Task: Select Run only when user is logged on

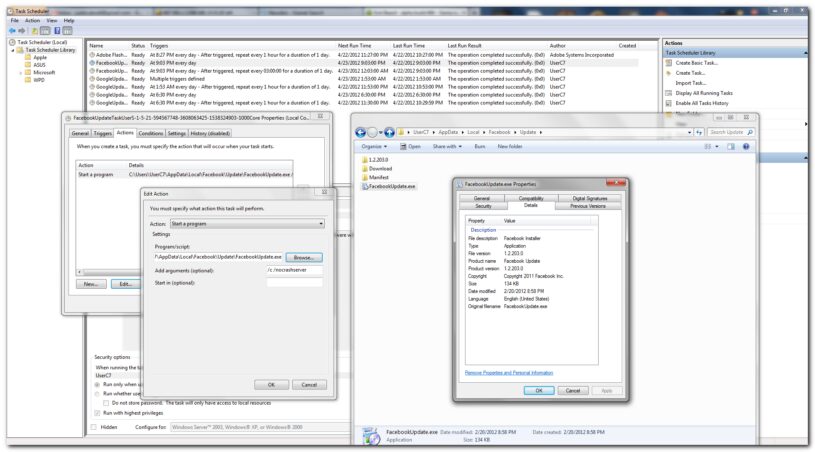Action: 97,384
